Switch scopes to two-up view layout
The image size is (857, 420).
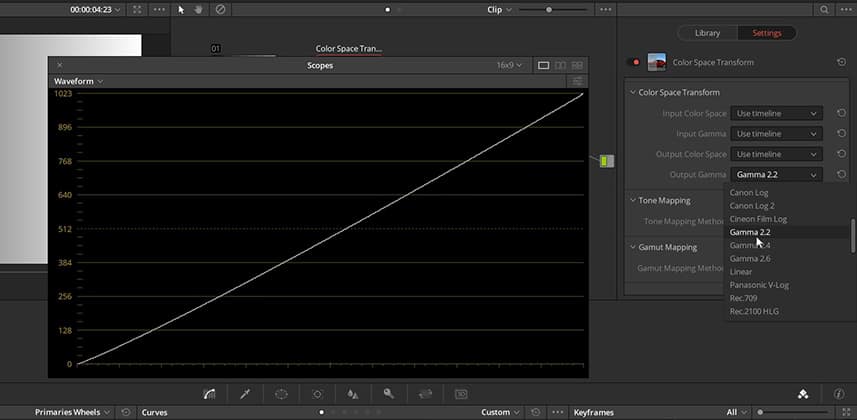click(560, 66)
